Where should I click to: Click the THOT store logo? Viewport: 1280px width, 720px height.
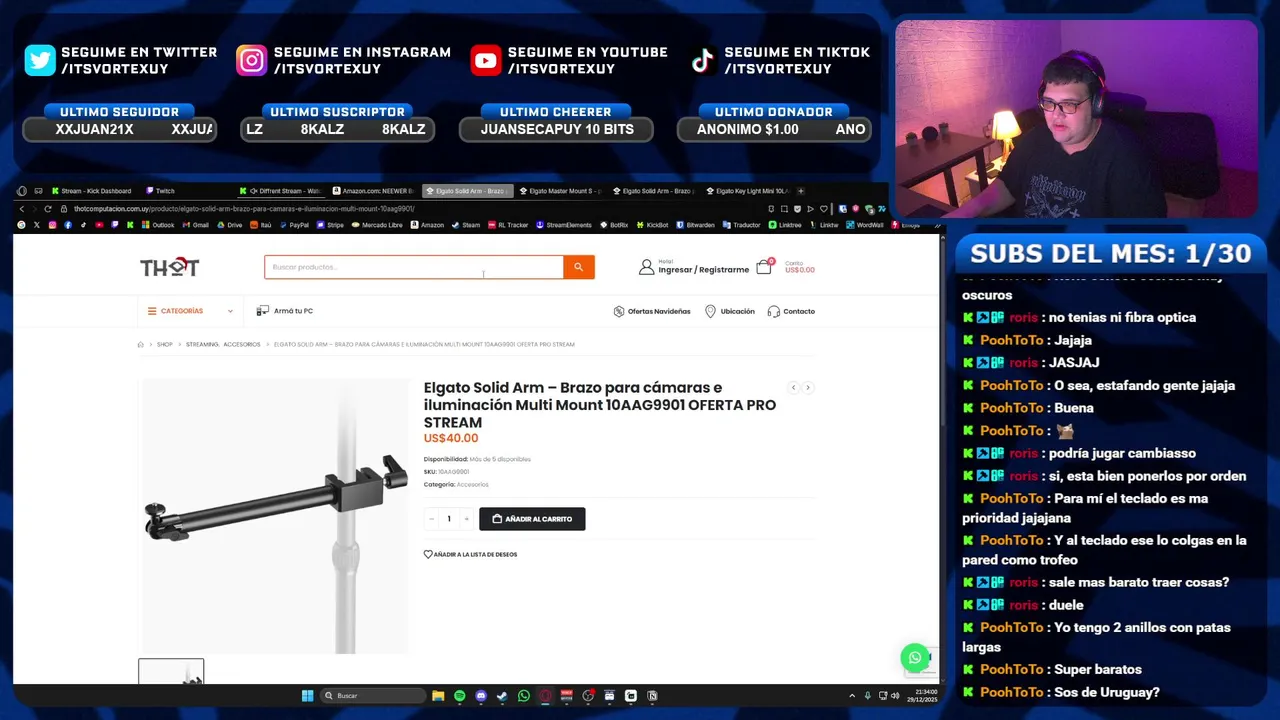point(169,267)
